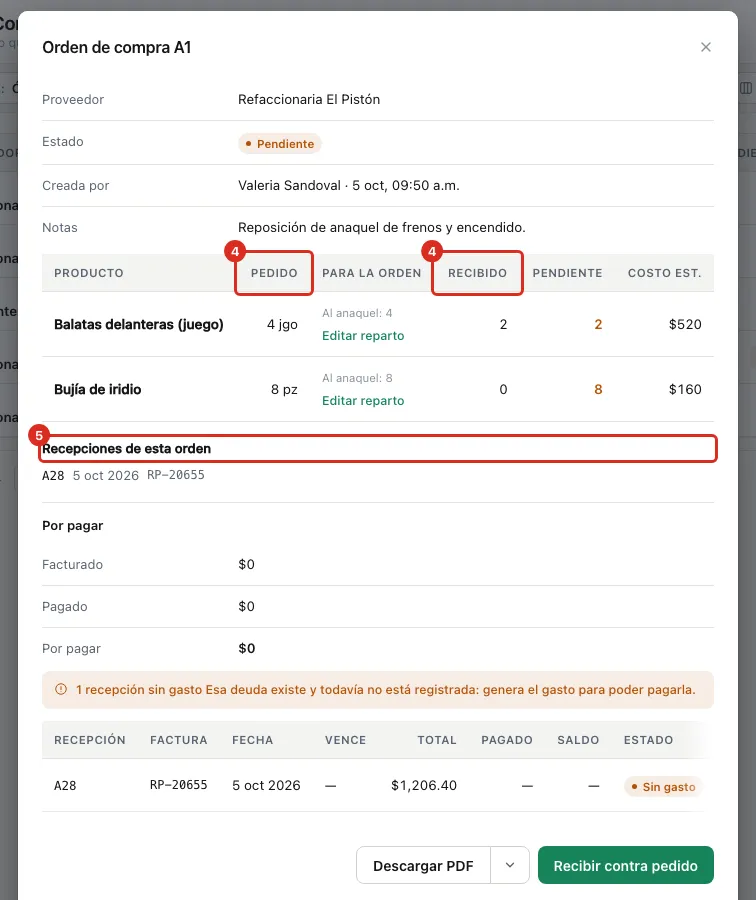Image resolution: width=756 pixels, height=900 pixels.
Task: Click the Pendiente status badge
Action: coord(280,143)
